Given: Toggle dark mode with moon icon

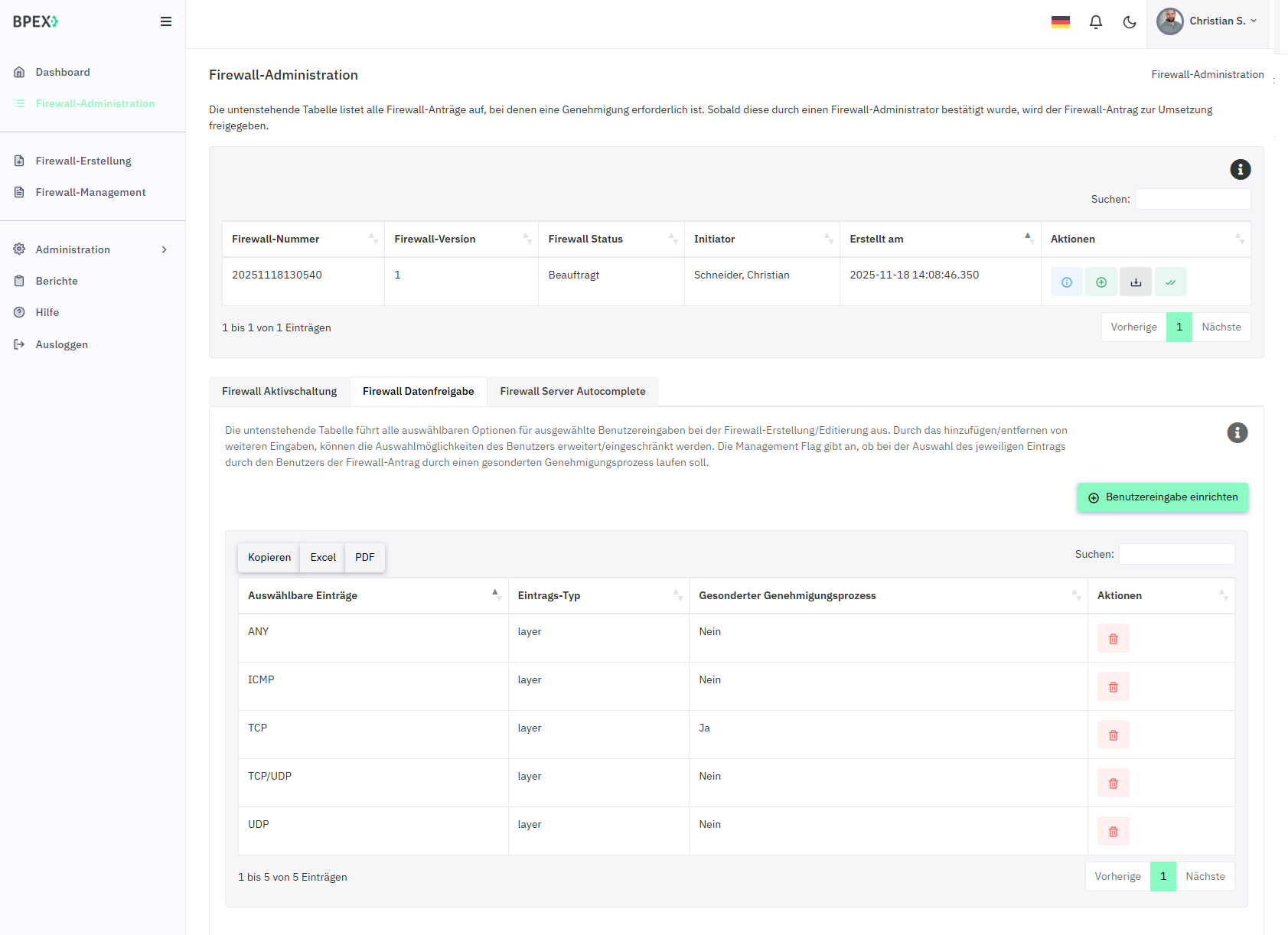Looking at the screenshot, I should 1129,22.
